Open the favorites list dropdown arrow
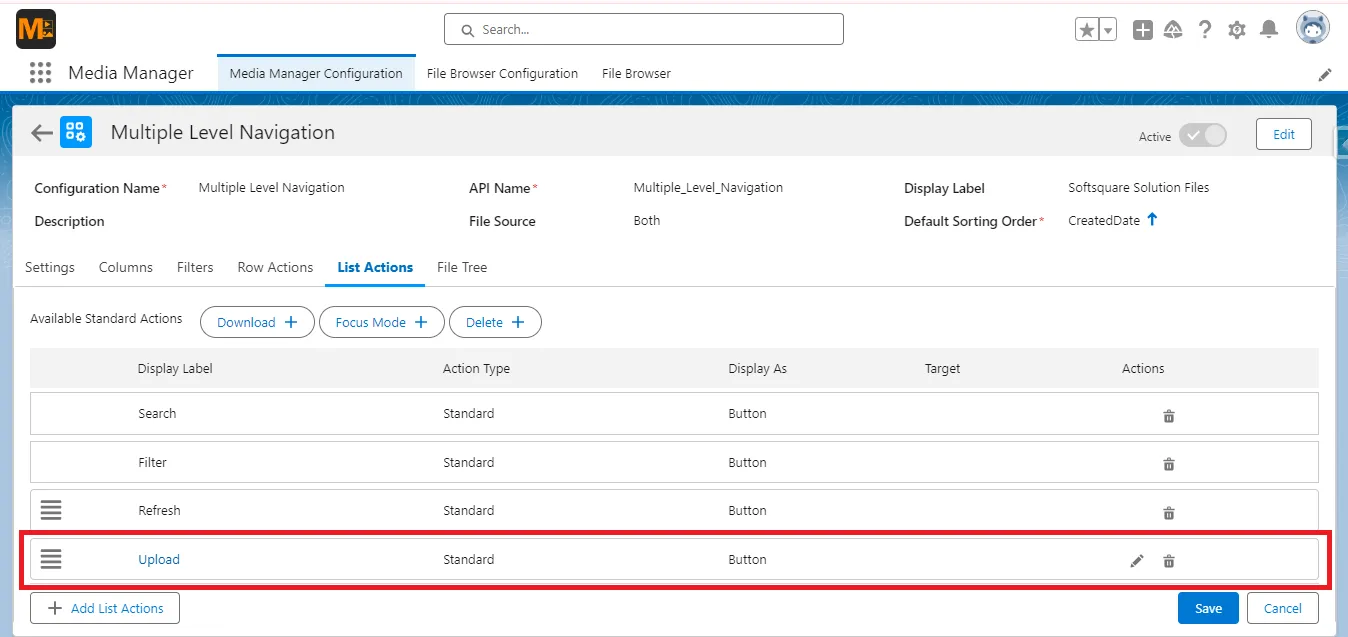 1106,29
